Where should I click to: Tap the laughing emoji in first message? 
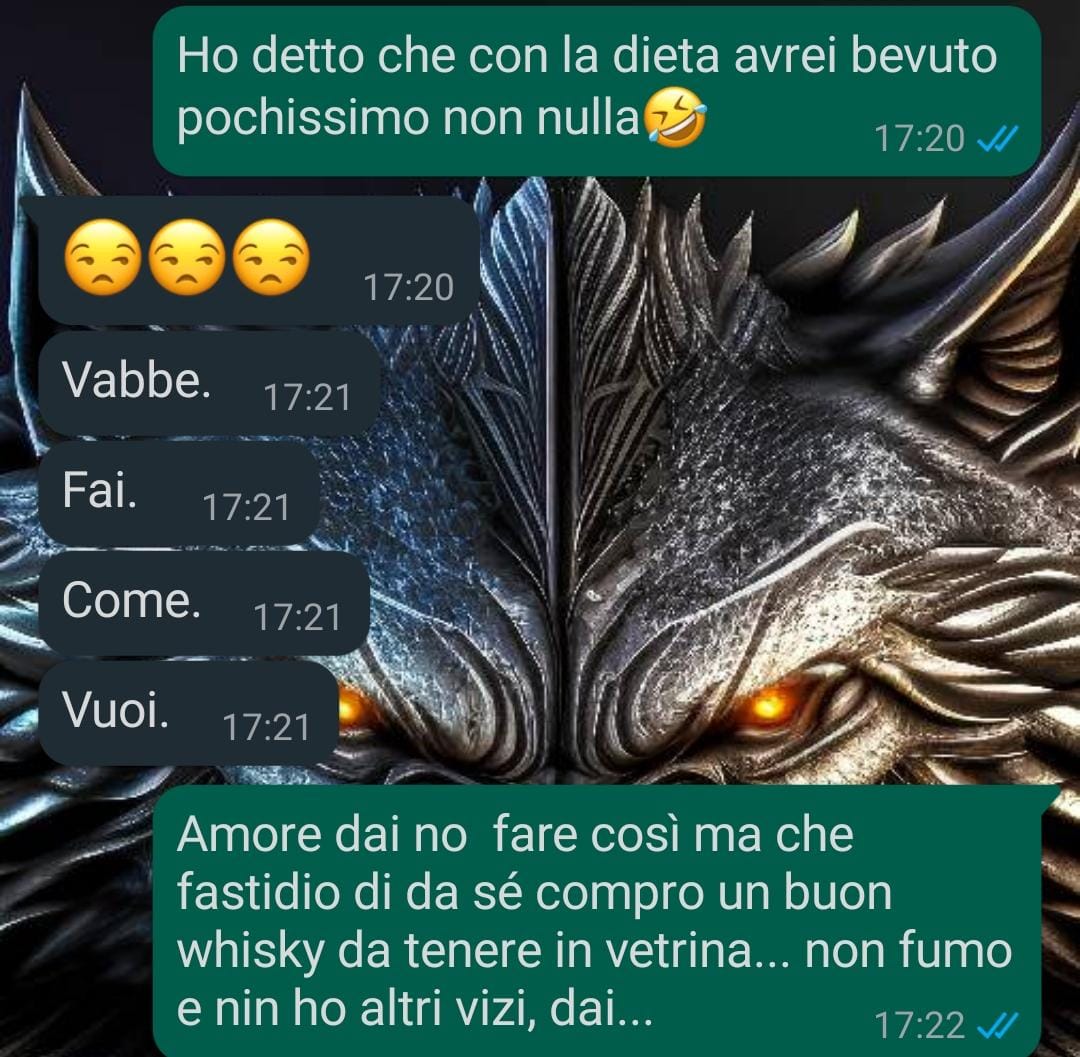click(x=675, y=120)
